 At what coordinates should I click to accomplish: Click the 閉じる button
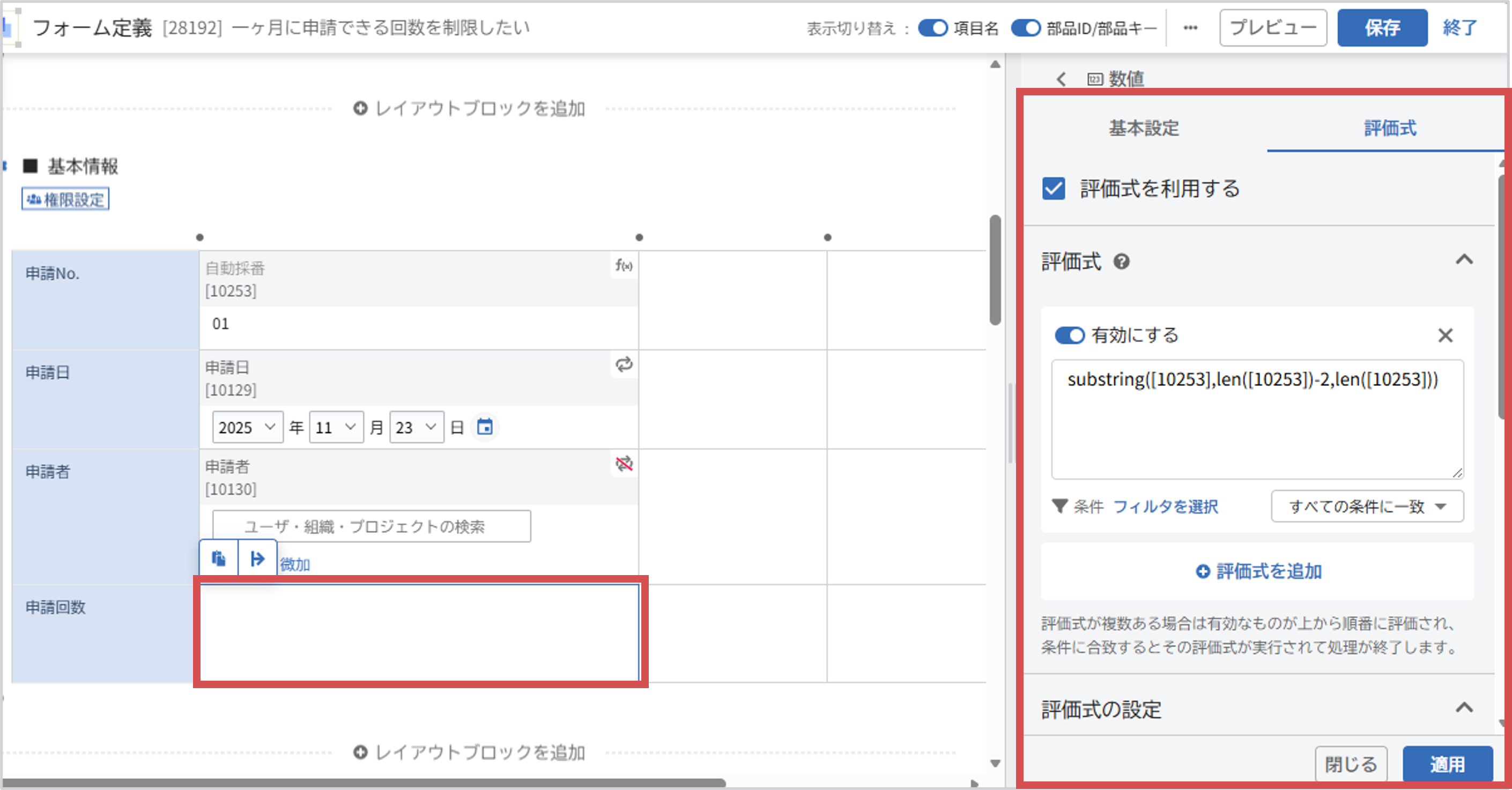[1351, 764]
